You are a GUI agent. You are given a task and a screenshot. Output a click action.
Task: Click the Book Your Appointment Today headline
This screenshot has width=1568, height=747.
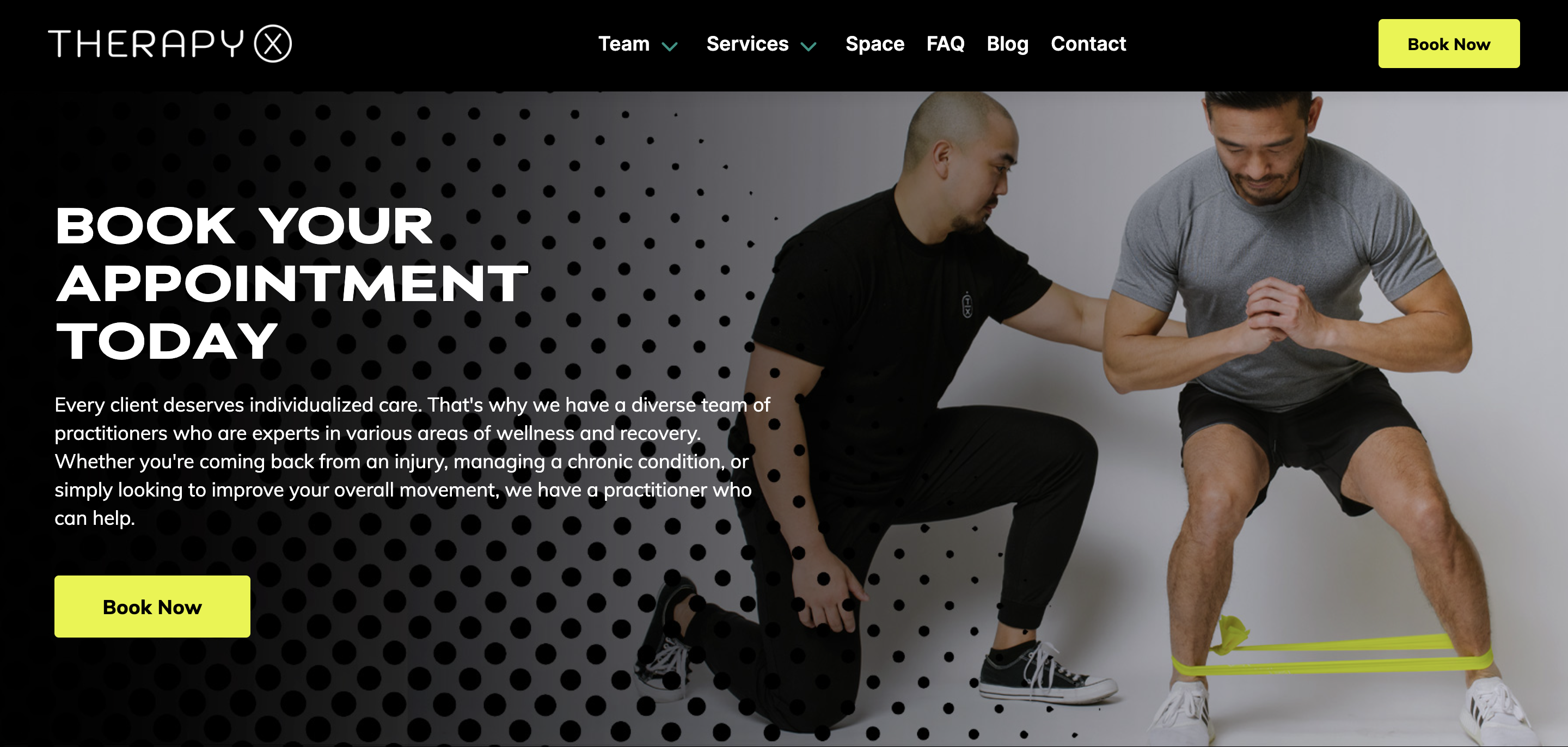292,283
